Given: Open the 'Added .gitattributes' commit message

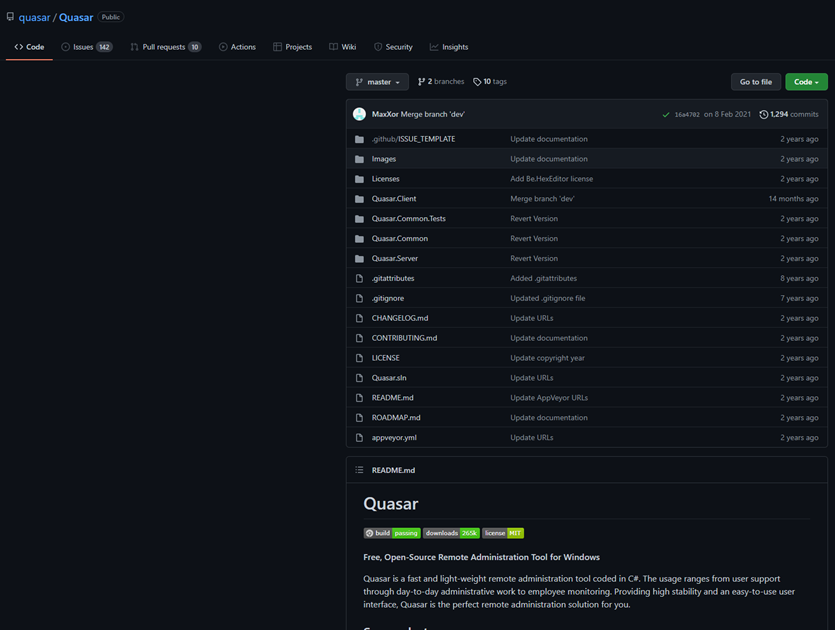Looking at the screenshot, I should coord(543,279).
